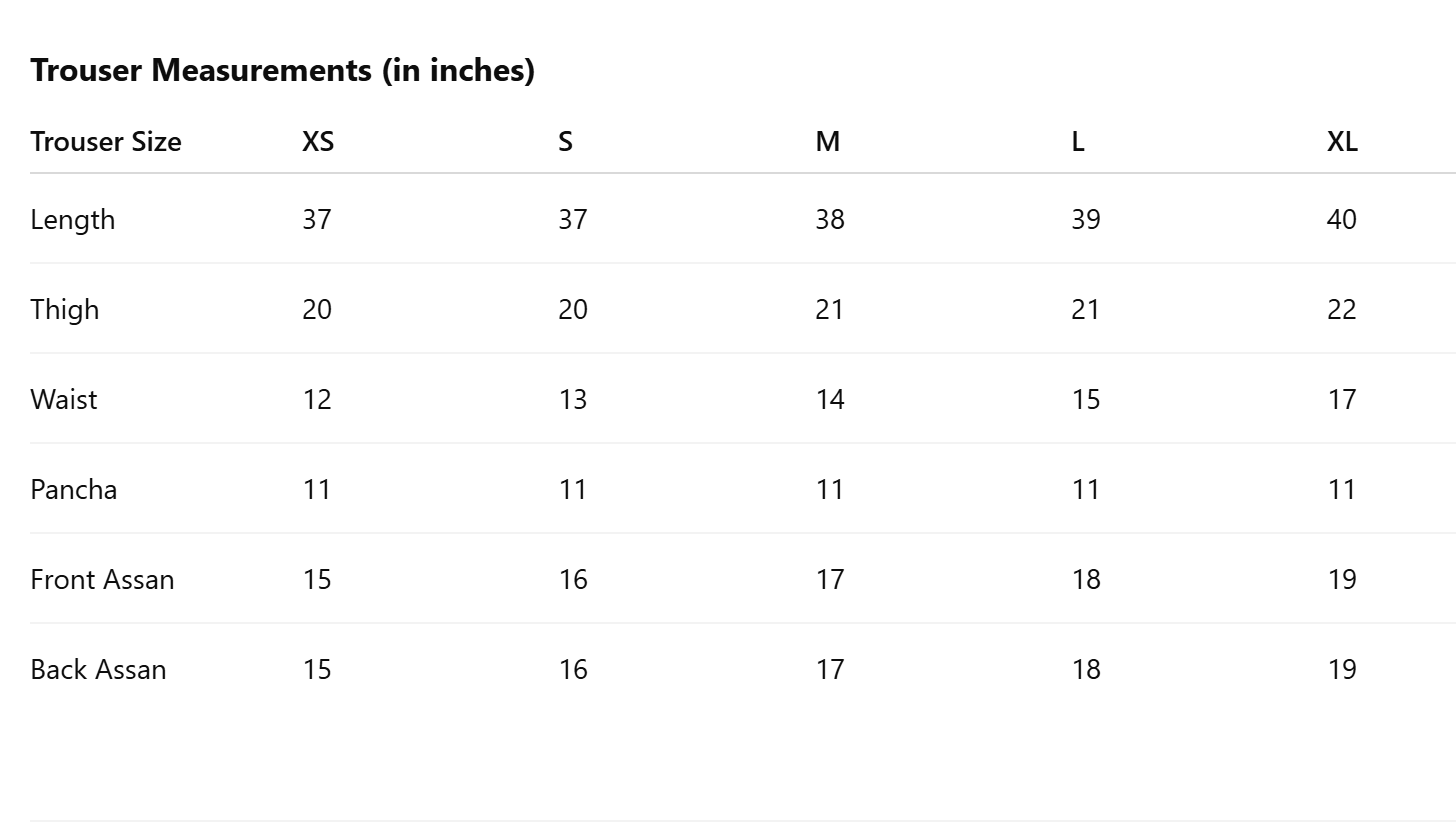Click the Trouser Size column header
The width and height of the screenshot is (1456, 834).
coord(105,142)
